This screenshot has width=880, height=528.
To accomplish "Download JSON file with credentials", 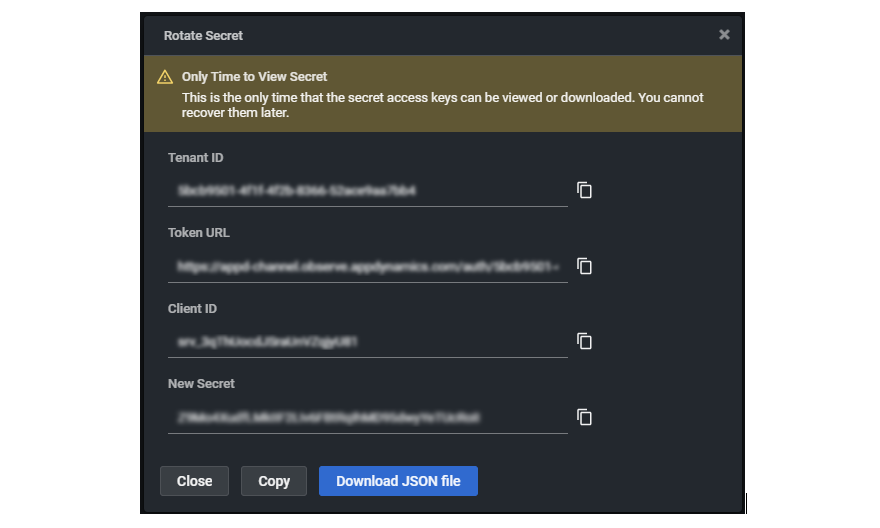I will tap(398, 481).
